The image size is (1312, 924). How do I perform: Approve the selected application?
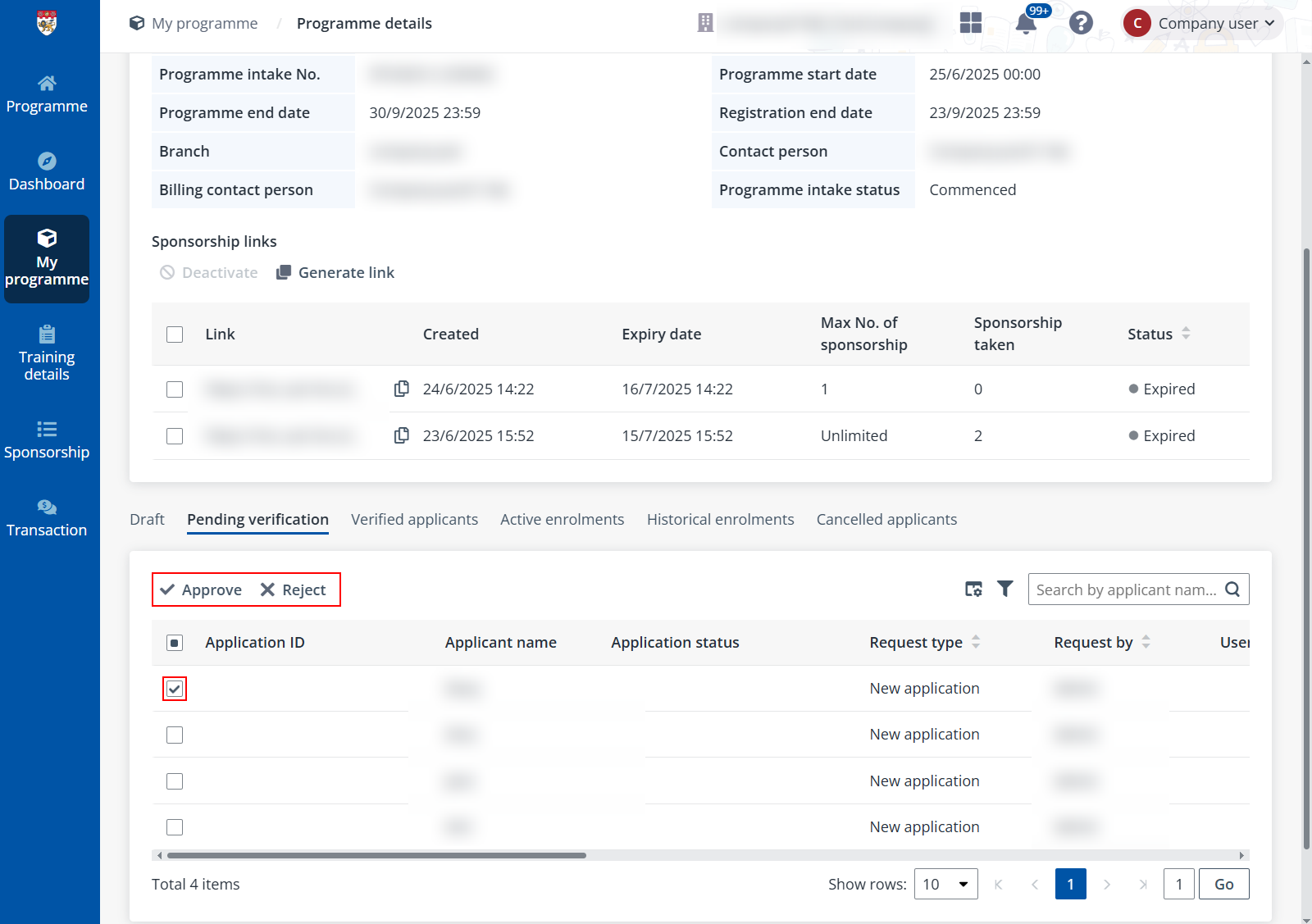coord(199,589)
